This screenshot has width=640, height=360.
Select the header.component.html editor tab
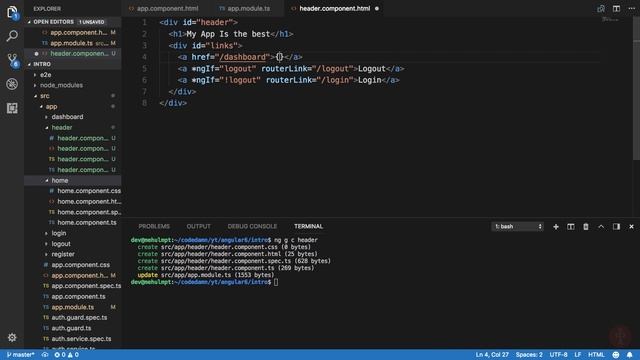[335, 9]
